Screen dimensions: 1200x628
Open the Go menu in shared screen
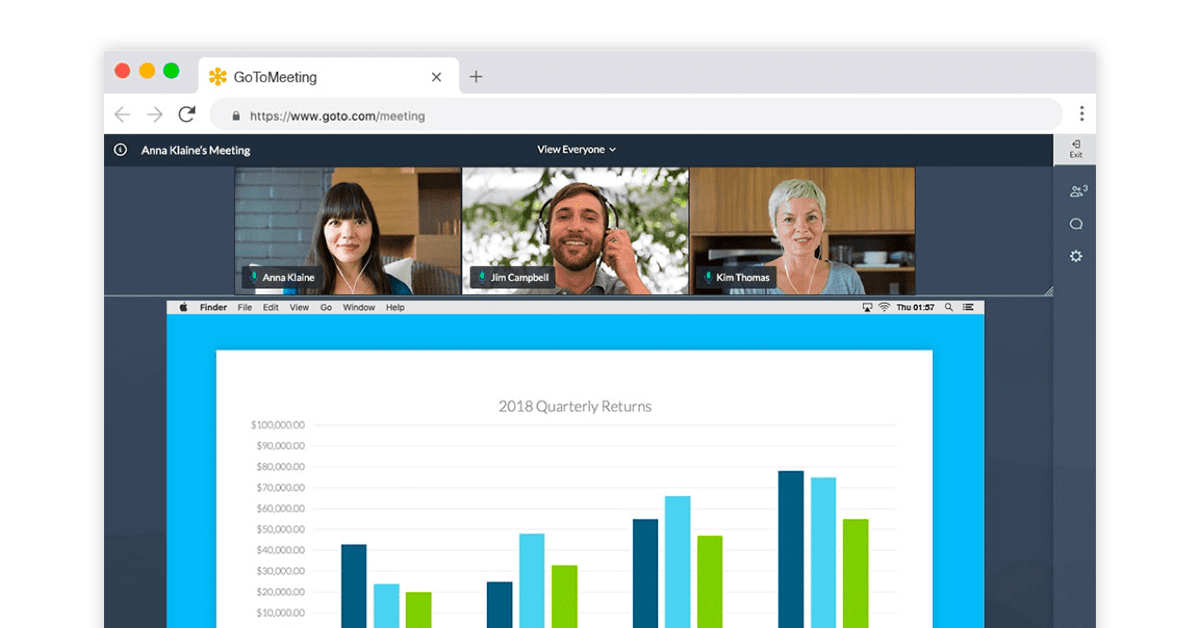[x=326, y=308]
